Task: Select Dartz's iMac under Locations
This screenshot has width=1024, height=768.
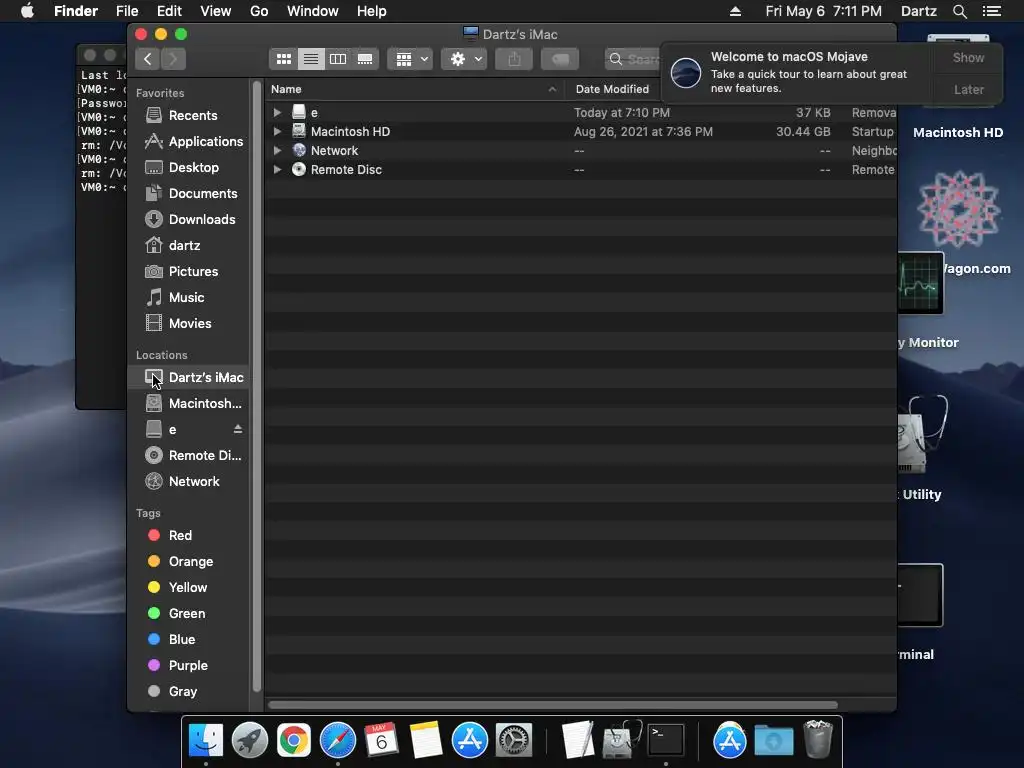Action: 189,377
